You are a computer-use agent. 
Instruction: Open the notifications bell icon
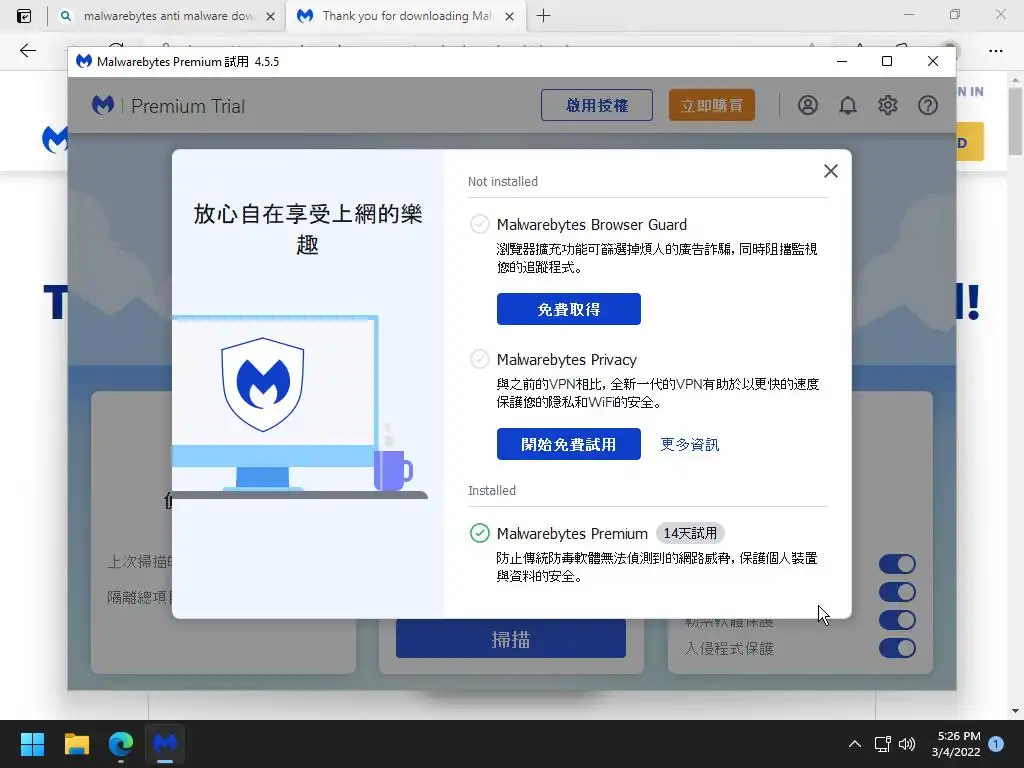coord(848,105)
